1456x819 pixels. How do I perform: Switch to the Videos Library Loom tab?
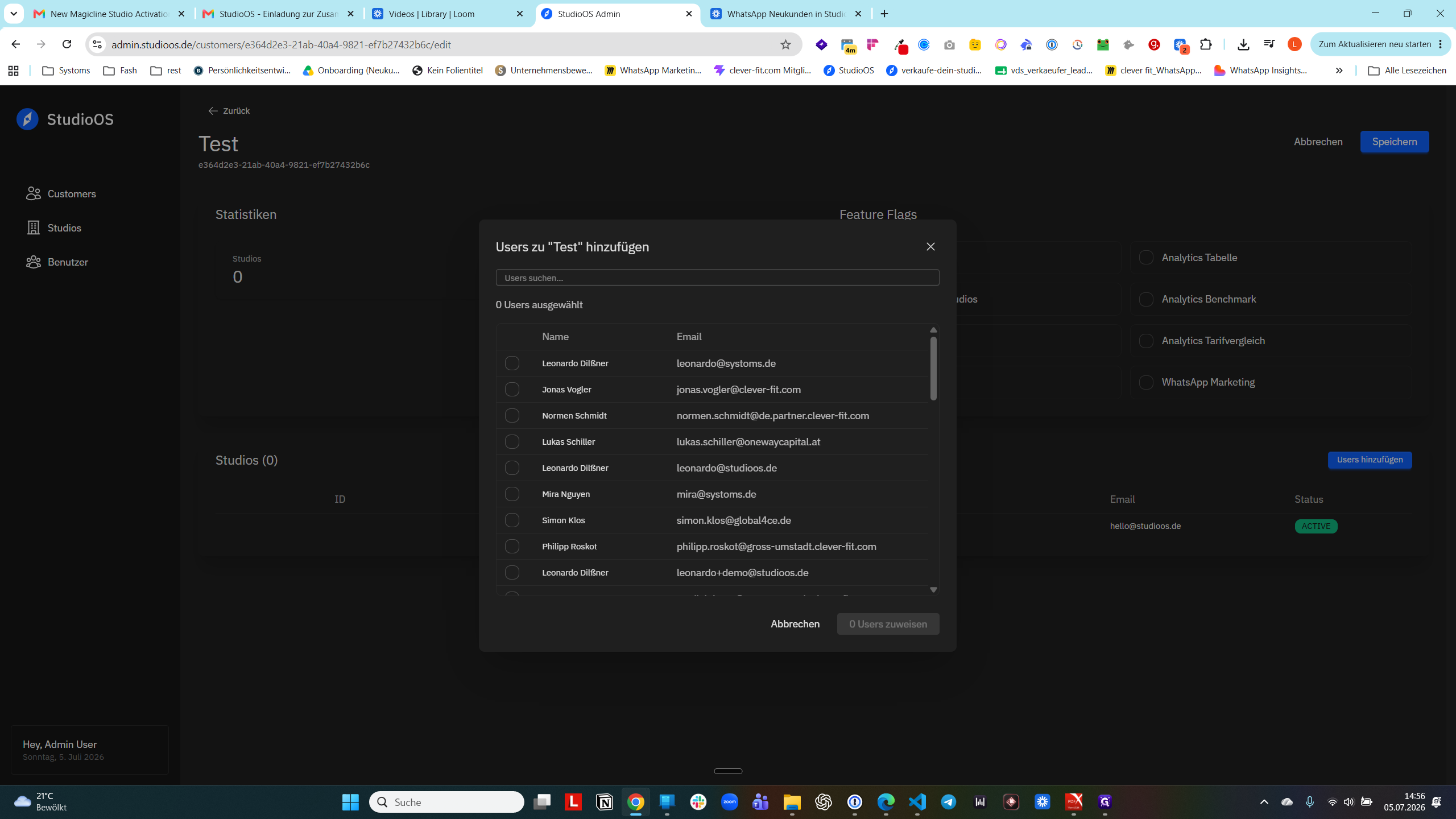448,14
